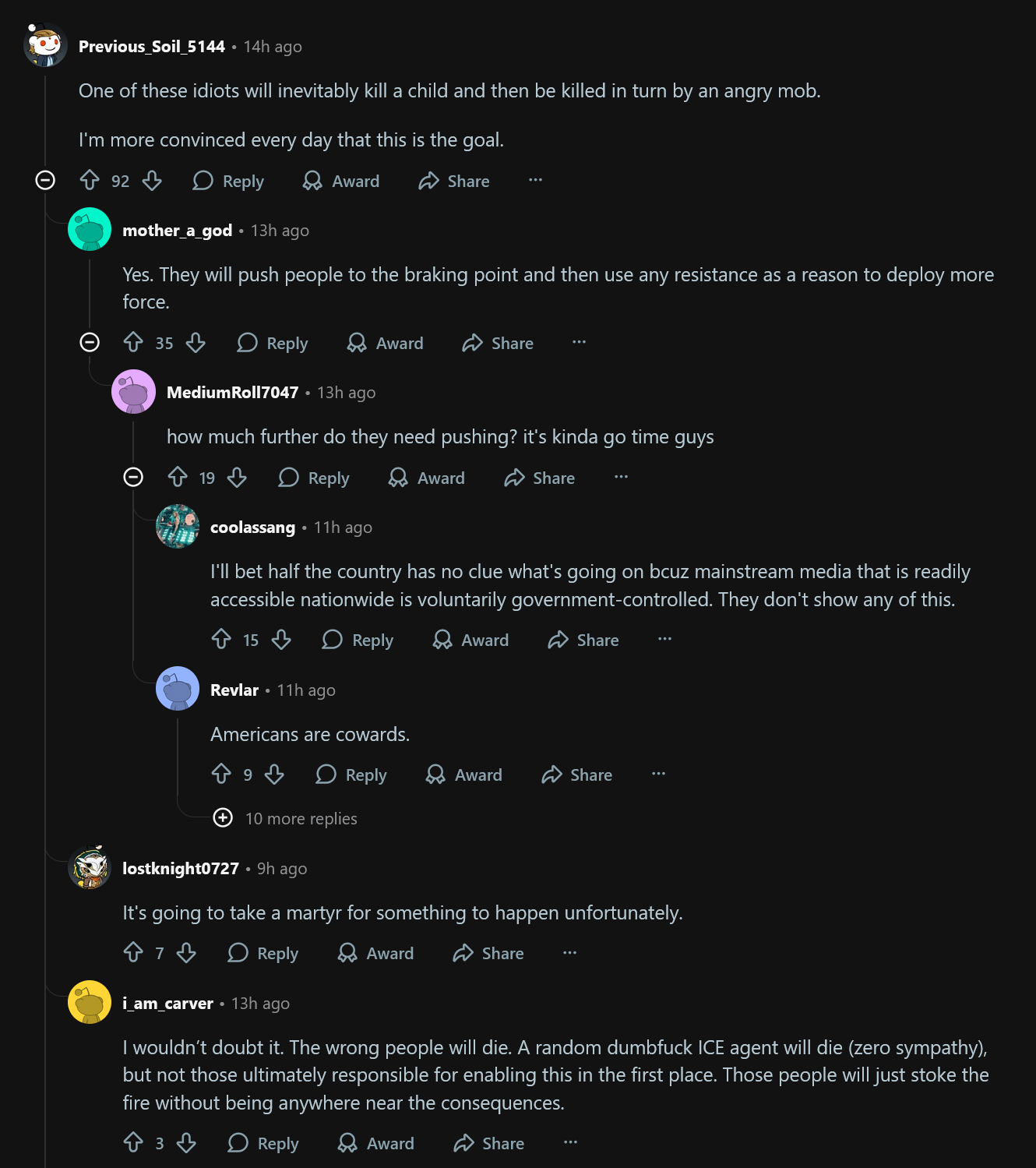Reply to mother_a_god's comment
1036x1168 pixels.
click(273, 343)
